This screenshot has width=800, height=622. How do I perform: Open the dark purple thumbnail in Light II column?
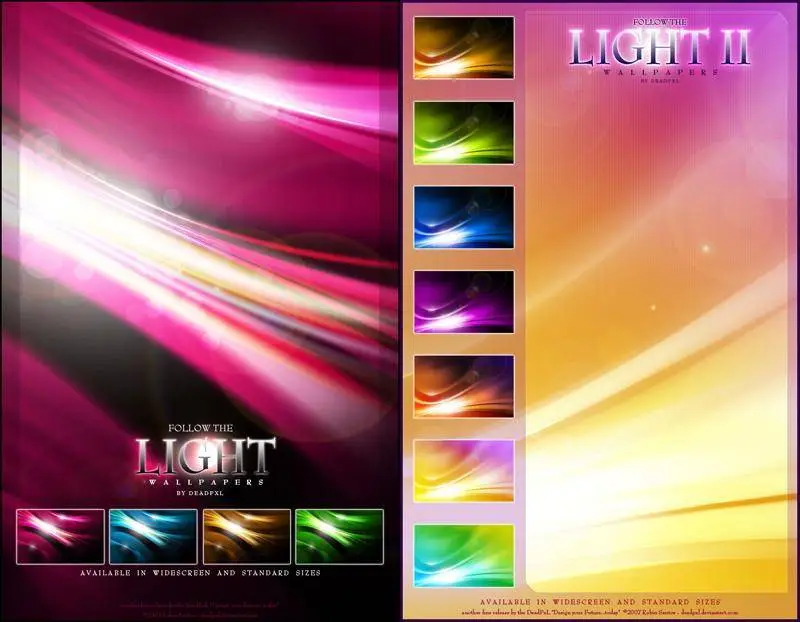(464, 302)
